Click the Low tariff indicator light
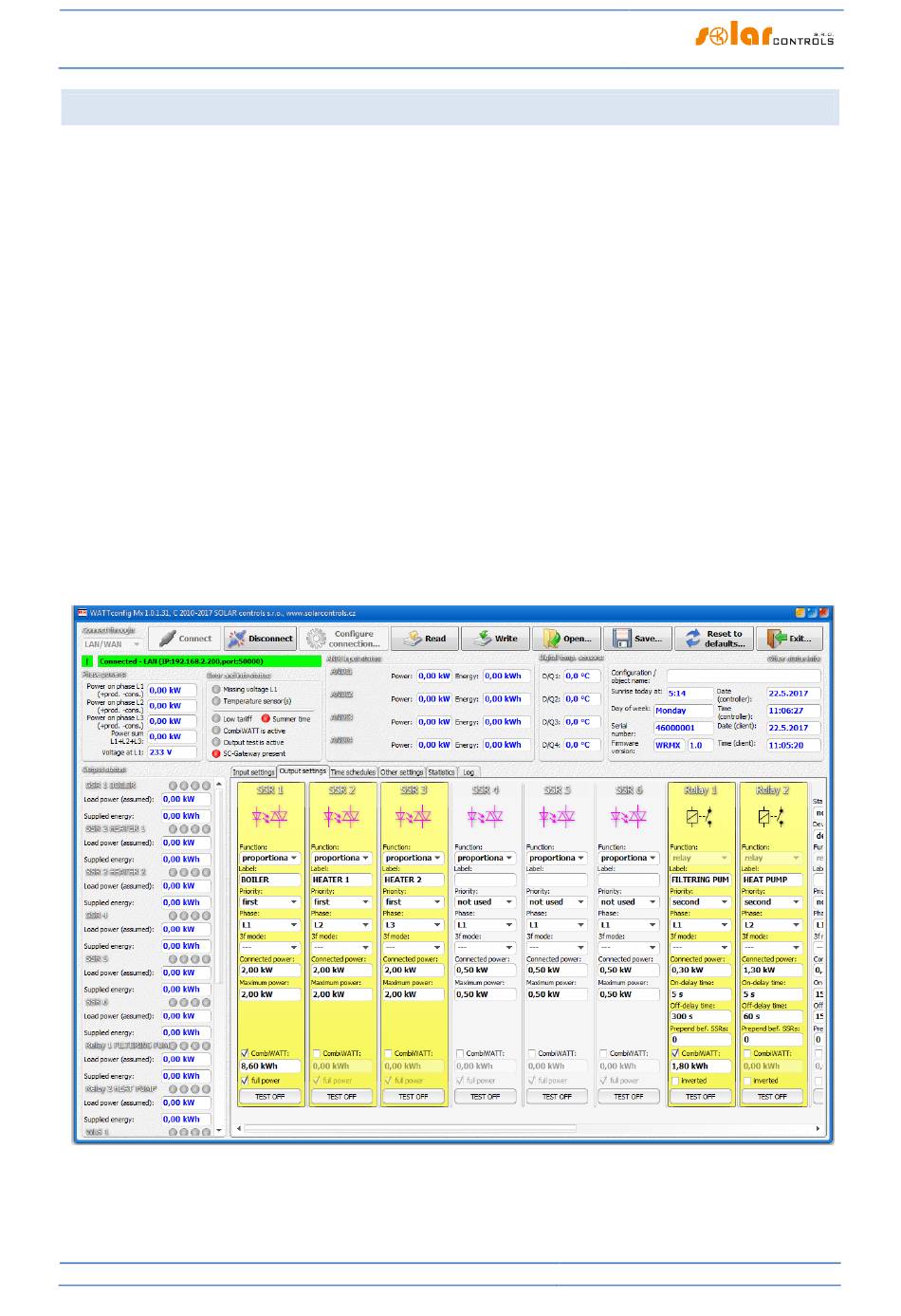This screenshot has width=901, height=1316. tap(216, 719)
